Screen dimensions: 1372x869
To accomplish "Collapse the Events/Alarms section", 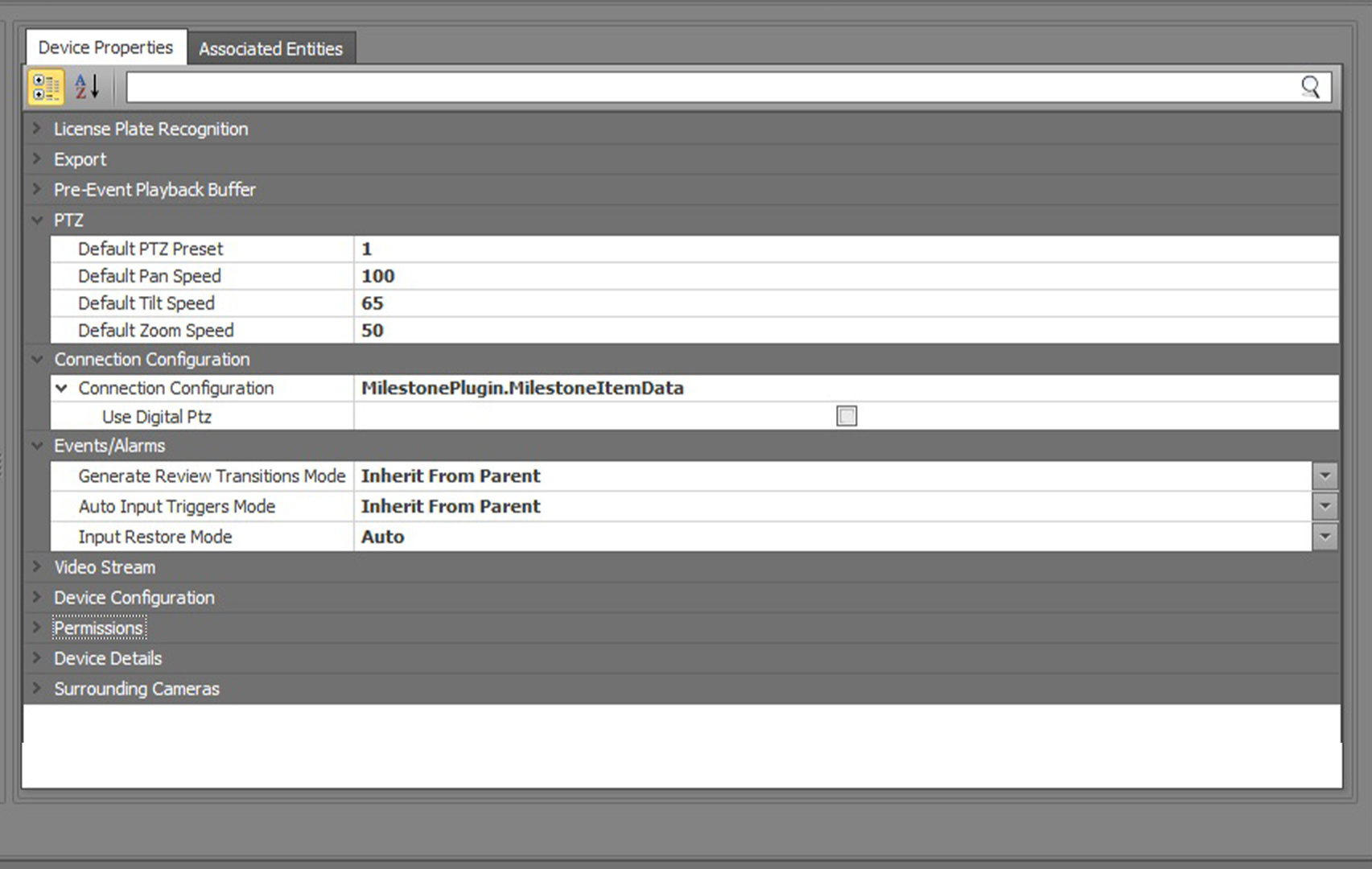I will 37,446.
